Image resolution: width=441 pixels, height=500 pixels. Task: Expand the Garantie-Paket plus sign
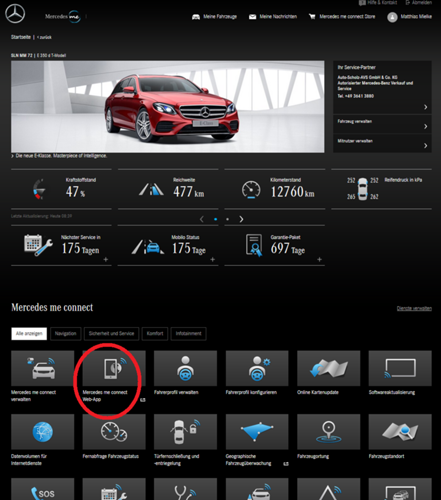pyautogui.click(x=319, y=259)
